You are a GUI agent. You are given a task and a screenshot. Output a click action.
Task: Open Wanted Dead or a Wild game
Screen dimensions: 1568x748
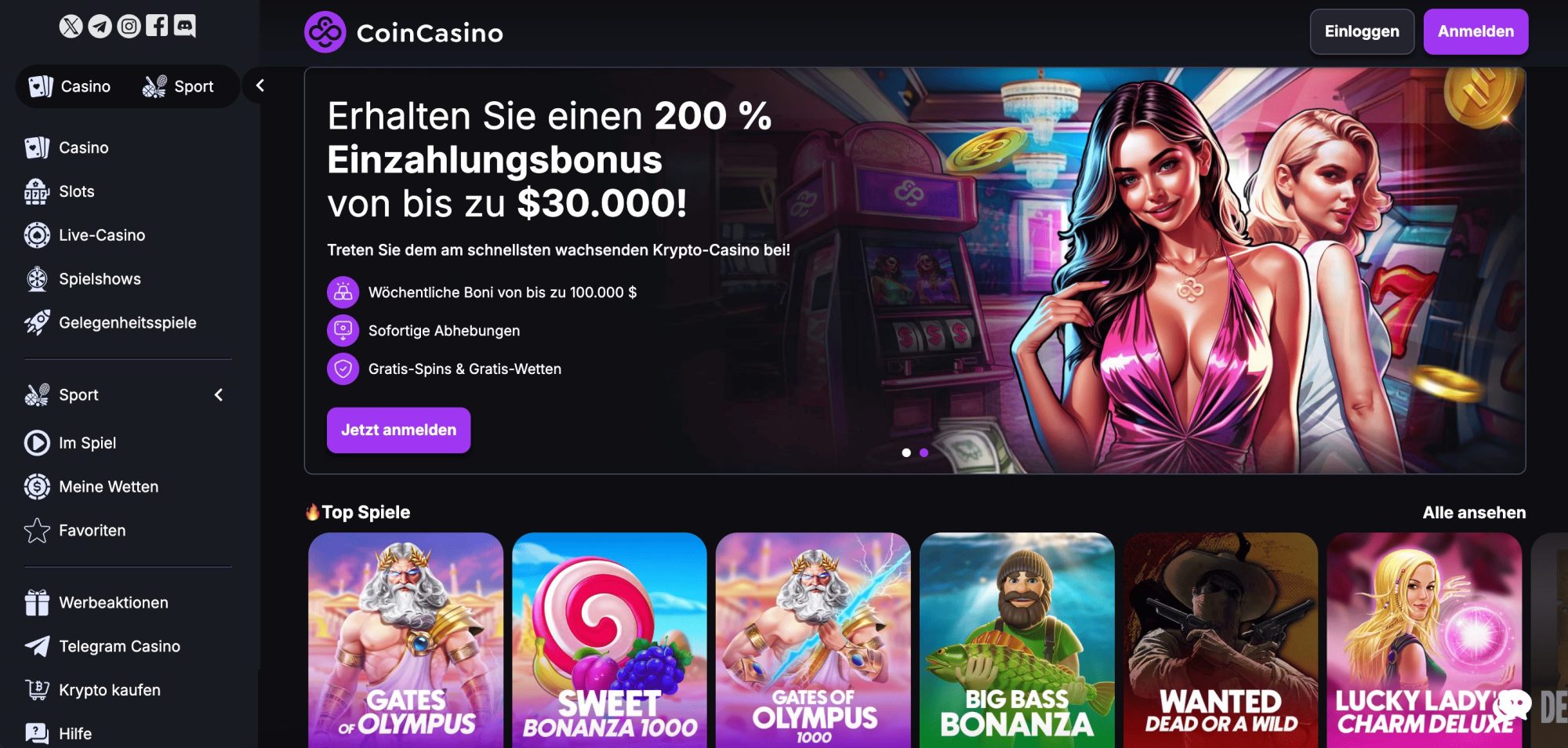coord(1221,640)
